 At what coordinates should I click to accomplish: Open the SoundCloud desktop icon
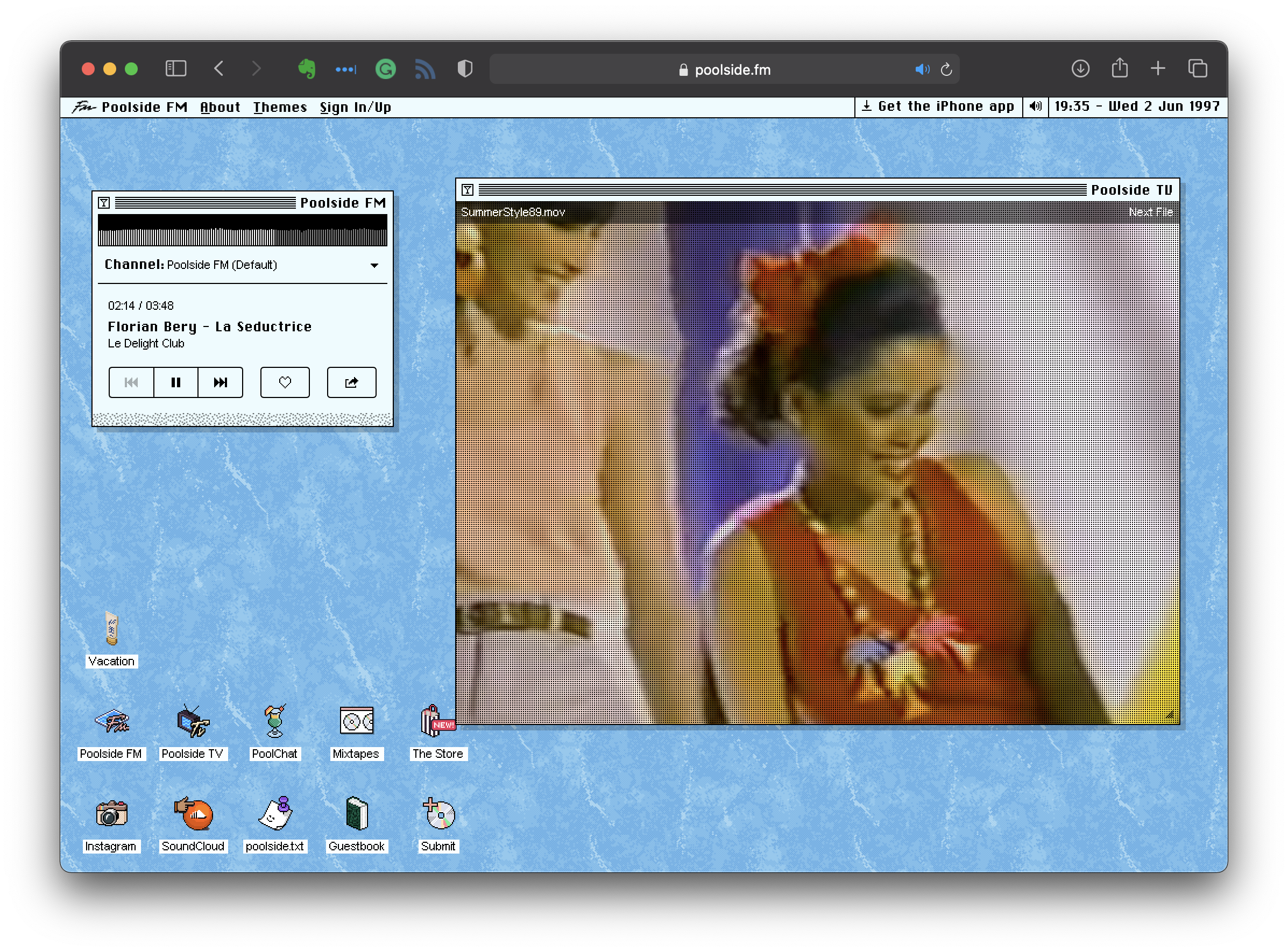coord(193,814)
